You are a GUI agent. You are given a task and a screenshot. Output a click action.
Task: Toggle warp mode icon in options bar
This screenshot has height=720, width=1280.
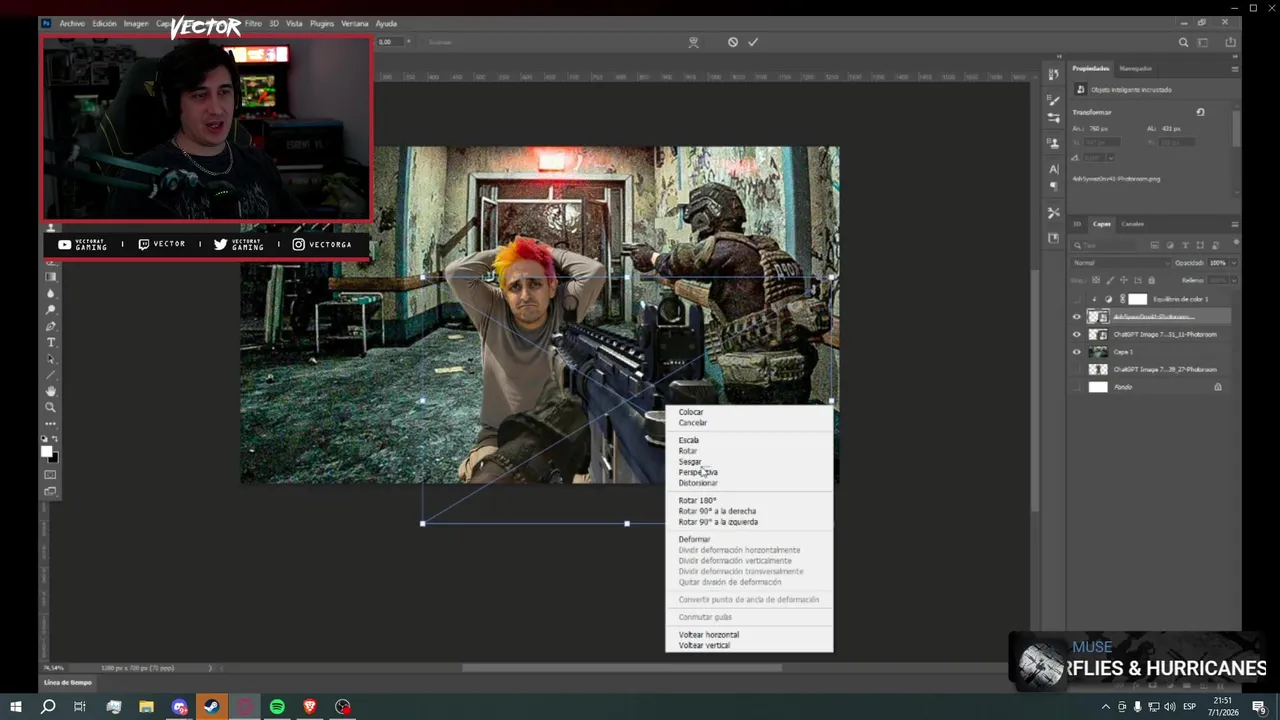[x=693, y=42]
